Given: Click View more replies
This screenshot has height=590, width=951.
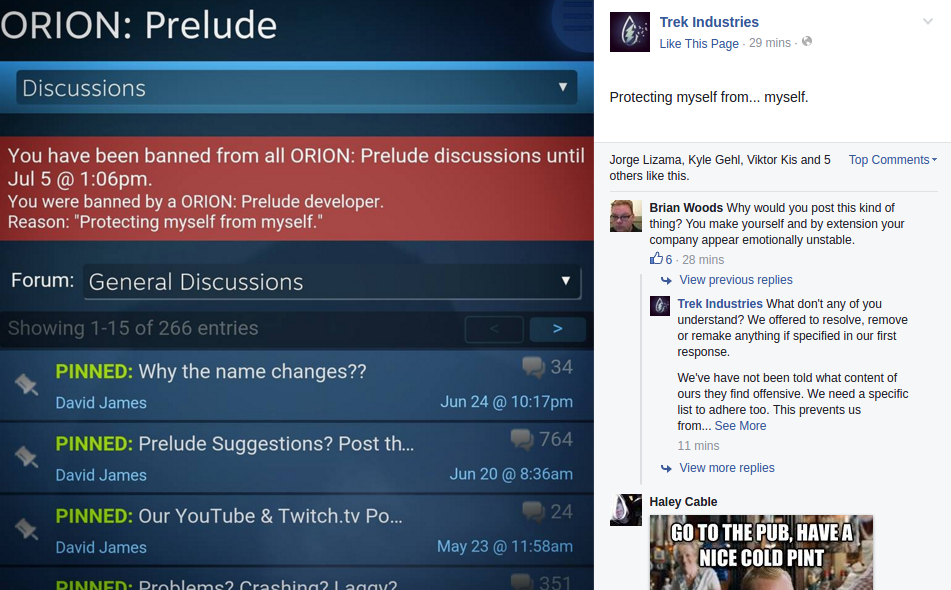Looking at the screenshot, I should [727, 468].
